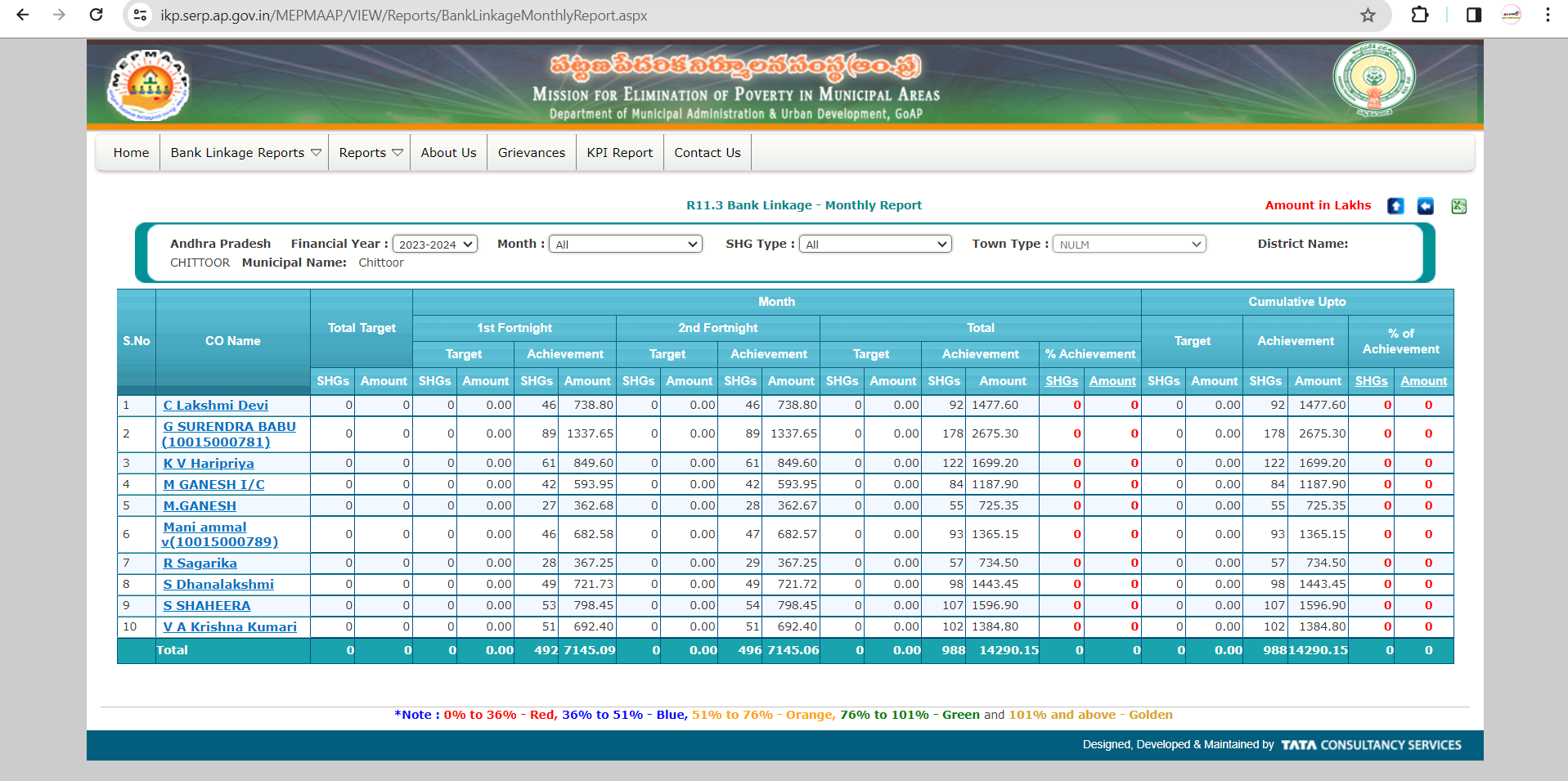Image resolution: width=1568 pixels, height=781 pixels.
Task: Click the browser profile avatar
Action: pos(1509,15)
